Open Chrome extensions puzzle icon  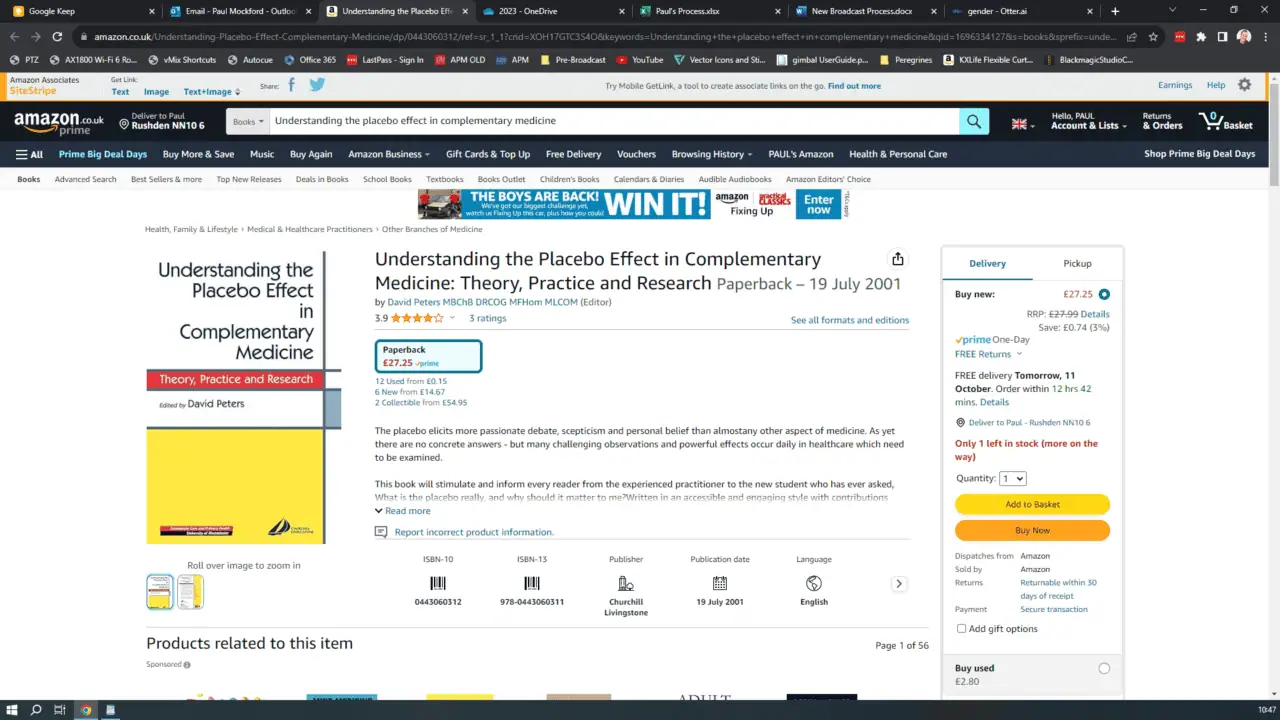[1201, 37]
